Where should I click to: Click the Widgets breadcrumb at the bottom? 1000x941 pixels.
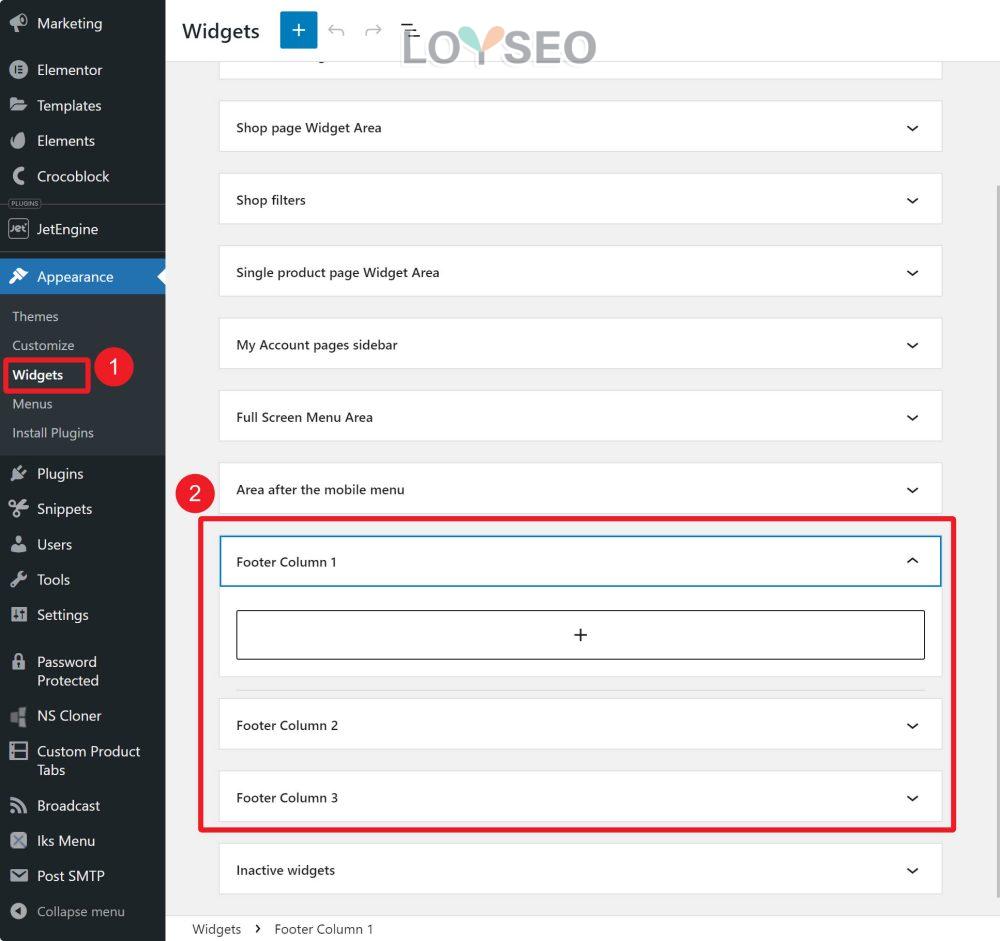(216, 929)
